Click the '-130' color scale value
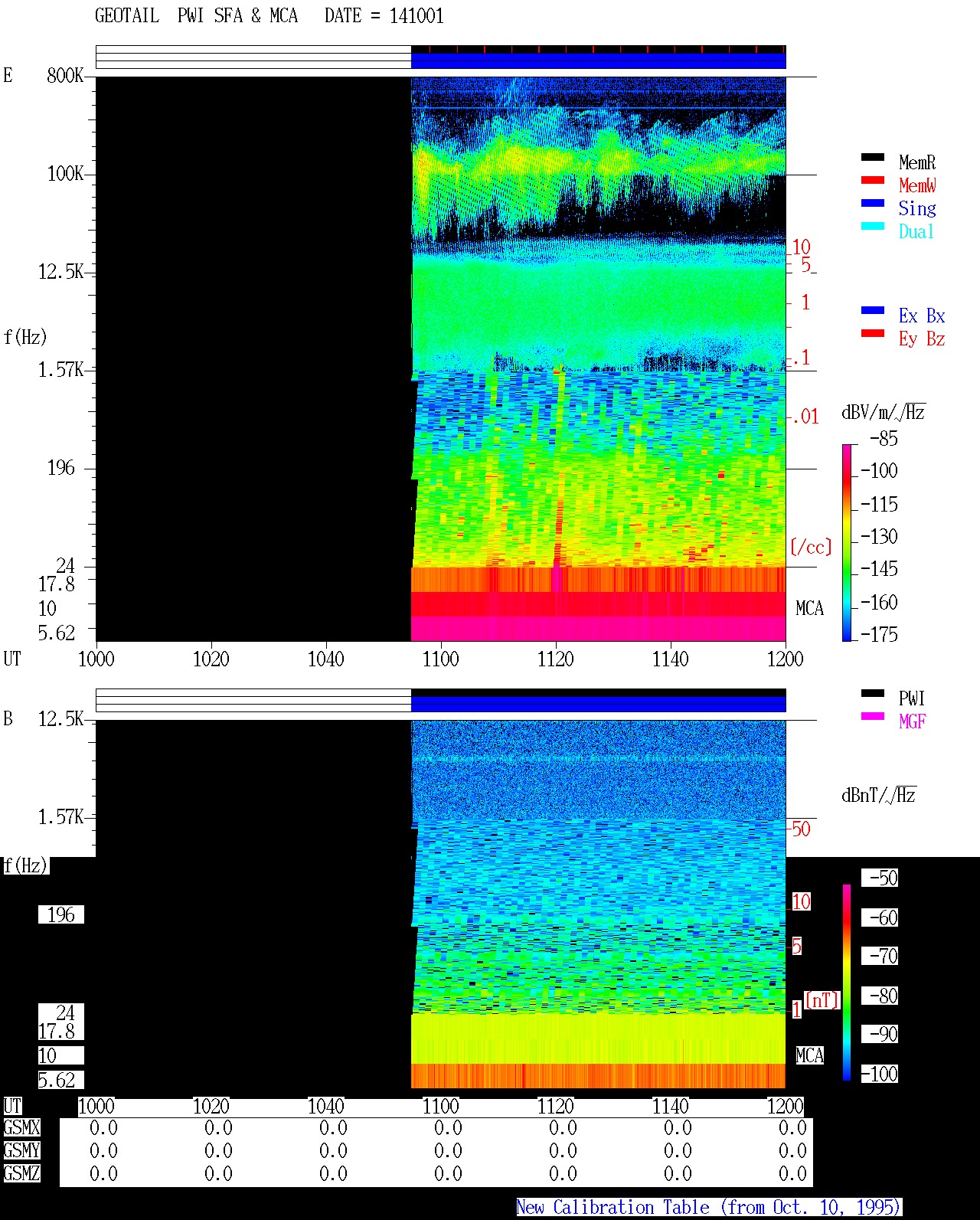The width and height of the screenshot is (980, 1220). tap(879, 536)
